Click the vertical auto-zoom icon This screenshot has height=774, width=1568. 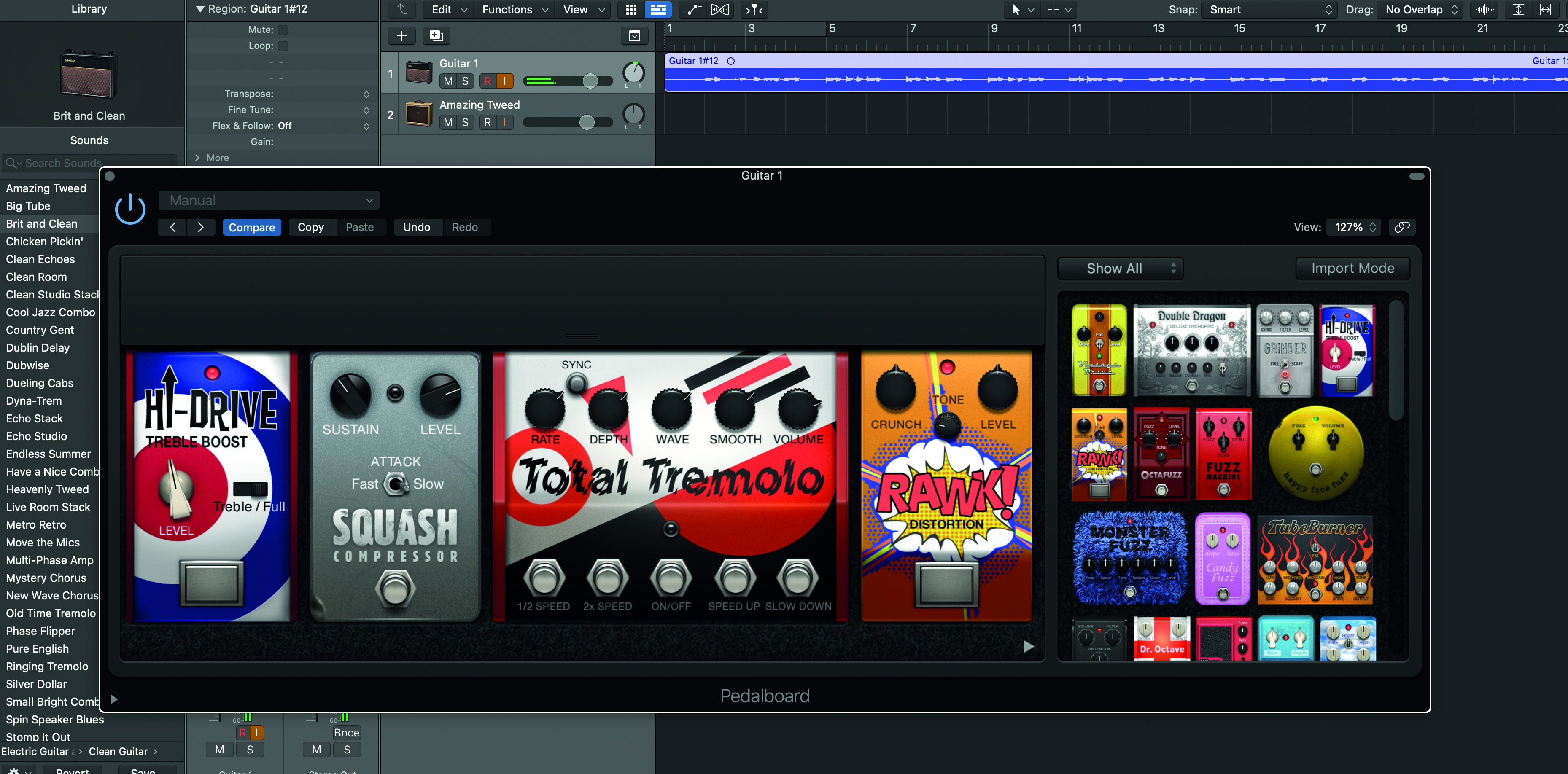pyautogui.click(x=1519, y=10)
